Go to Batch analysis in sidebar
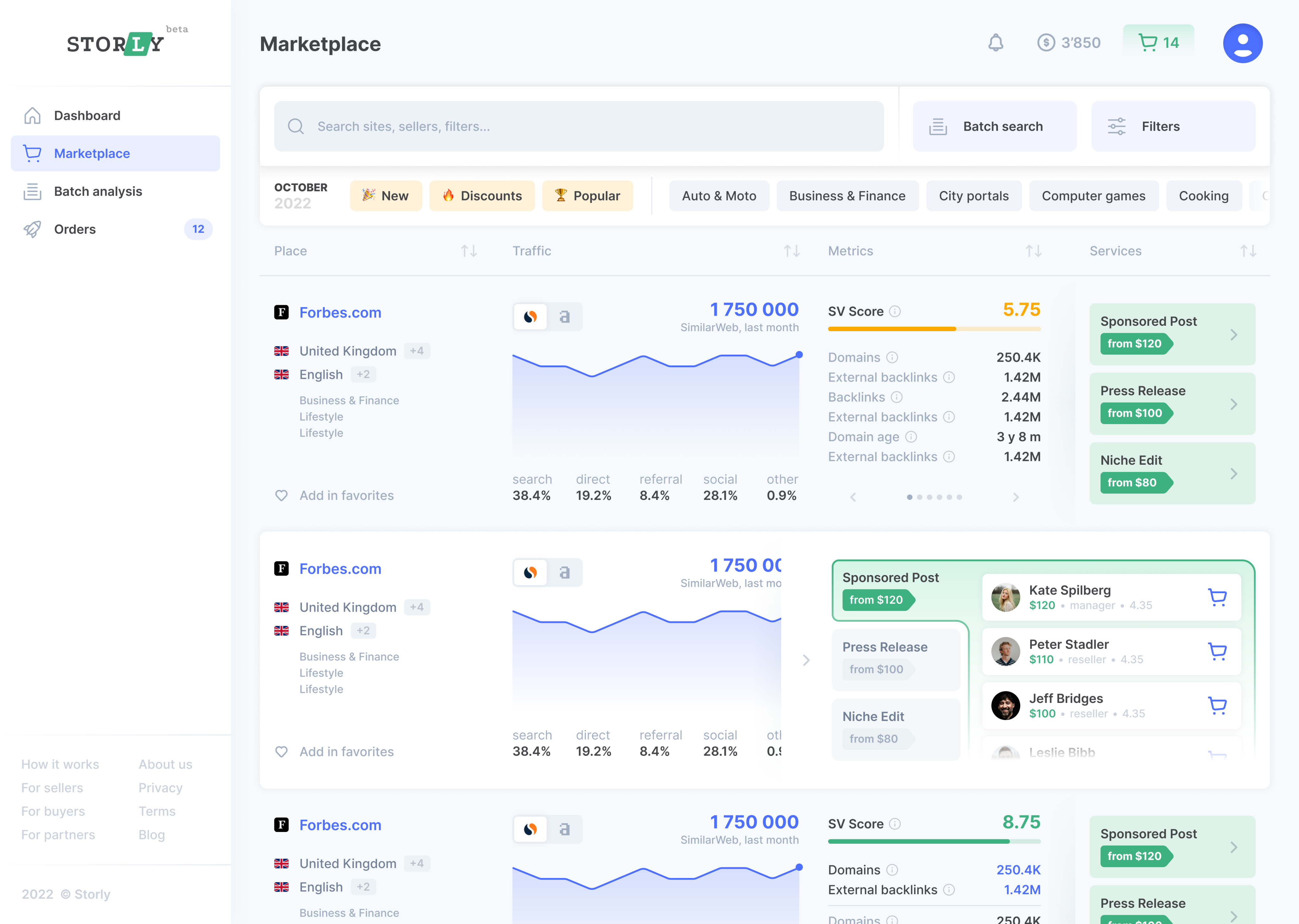The image size is (1299, 924). [98, 191]
